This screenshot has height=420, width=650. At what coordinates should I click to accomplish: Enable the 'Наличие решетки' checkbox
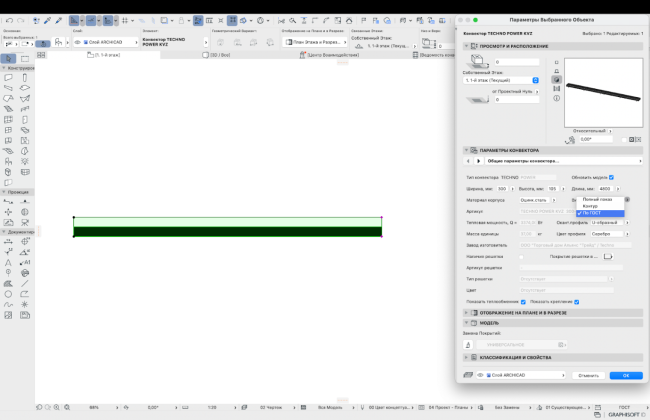click(x=522, y=257)
